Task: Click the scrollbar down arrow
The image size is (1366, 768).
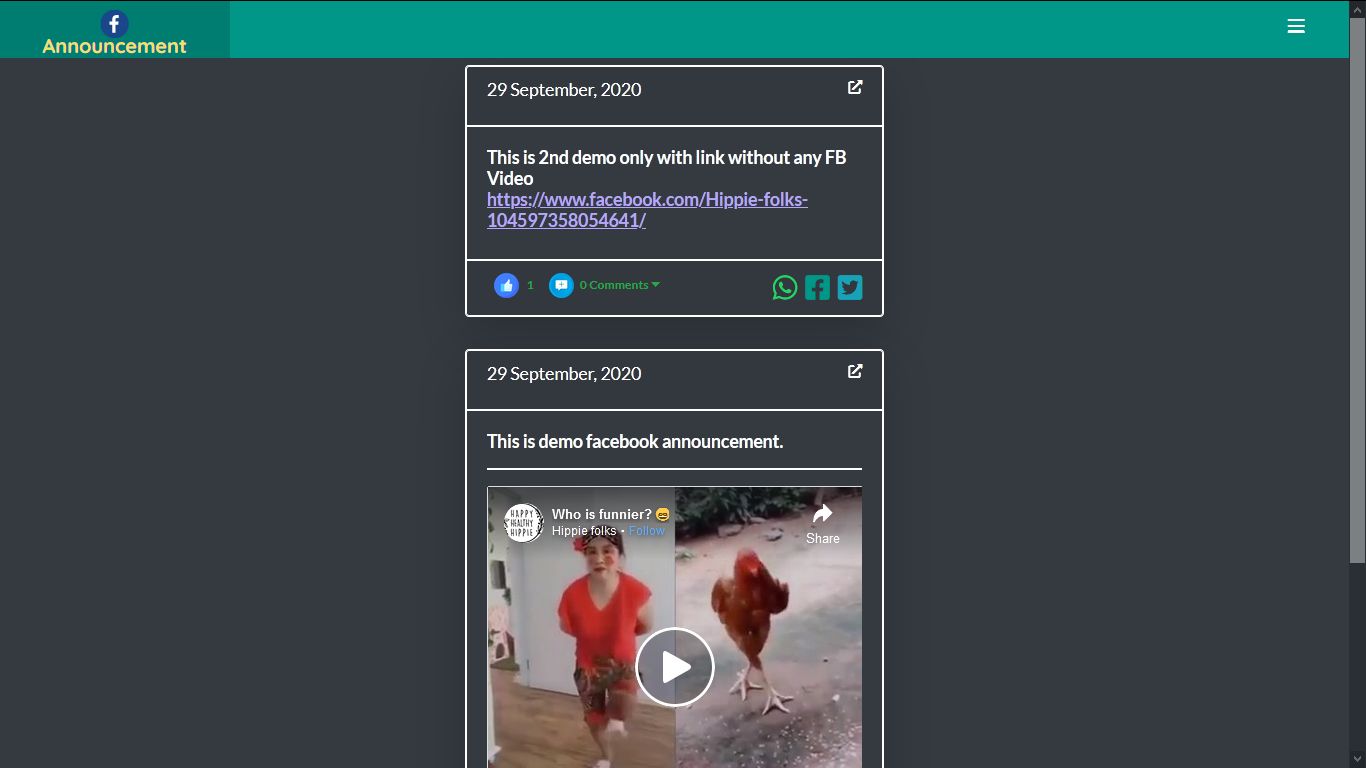Action: point(1359,759)
